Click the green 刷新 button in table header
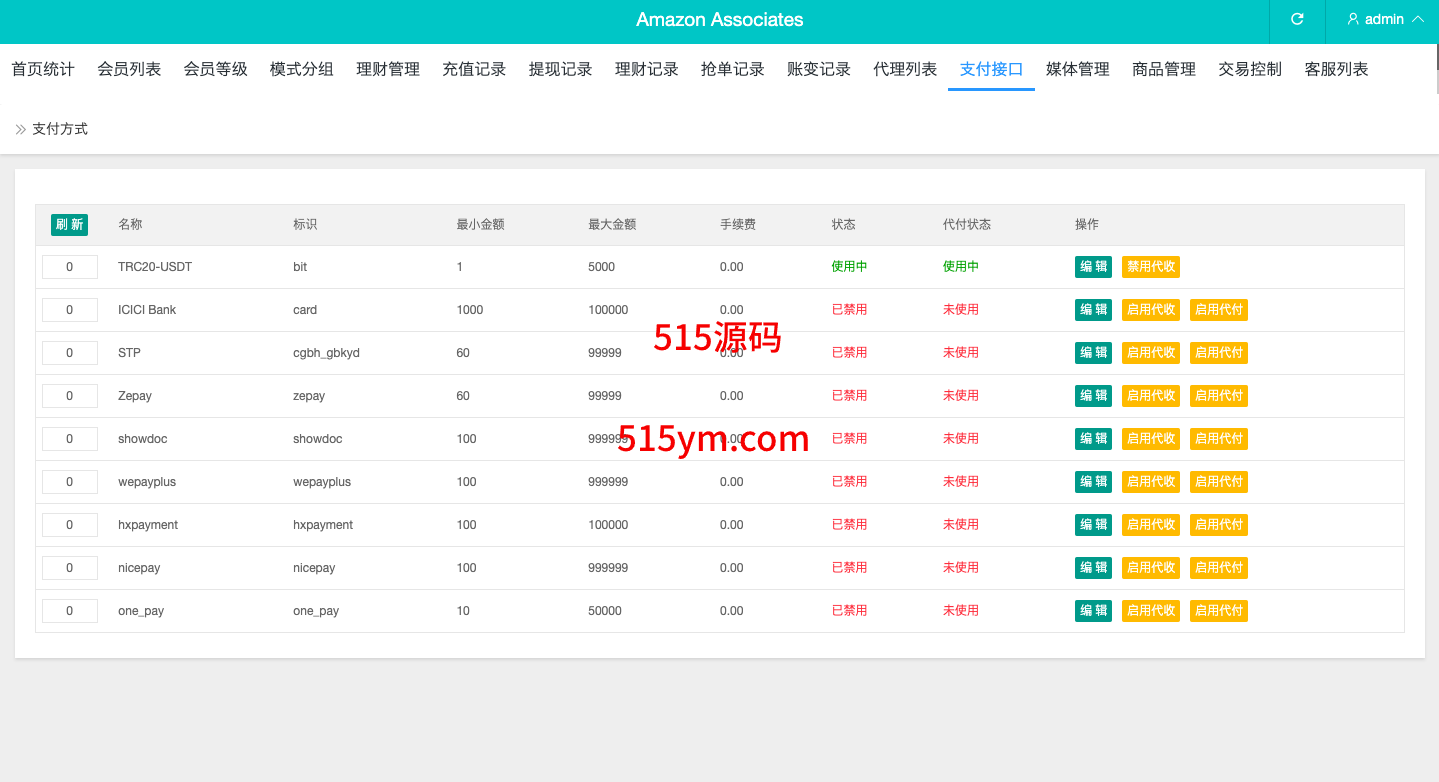Image resolution: width=1439 pixels, height=782 pixels. (x=69, y=225)
